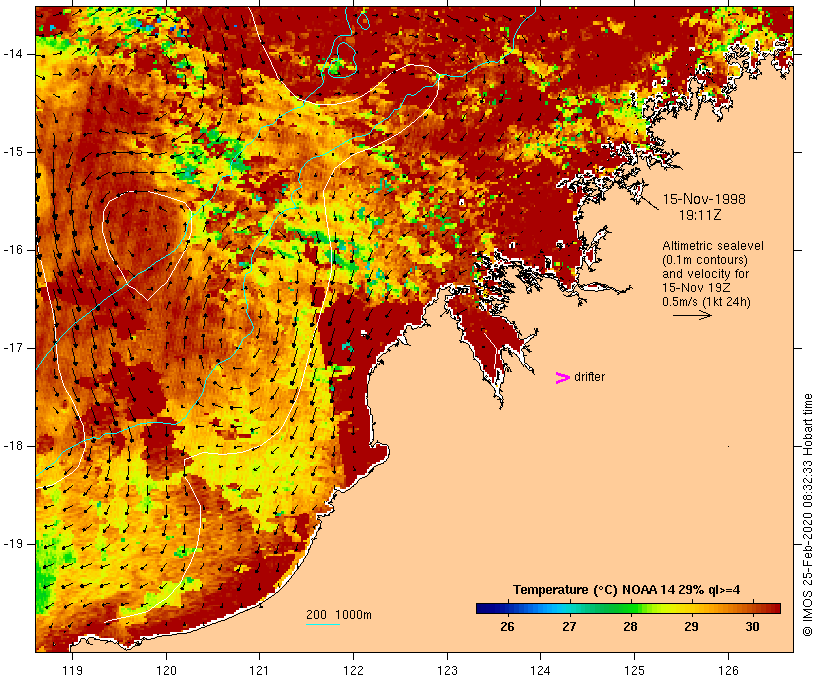
Task: Click the longitude axis label '119'
Action: point(72,670)
